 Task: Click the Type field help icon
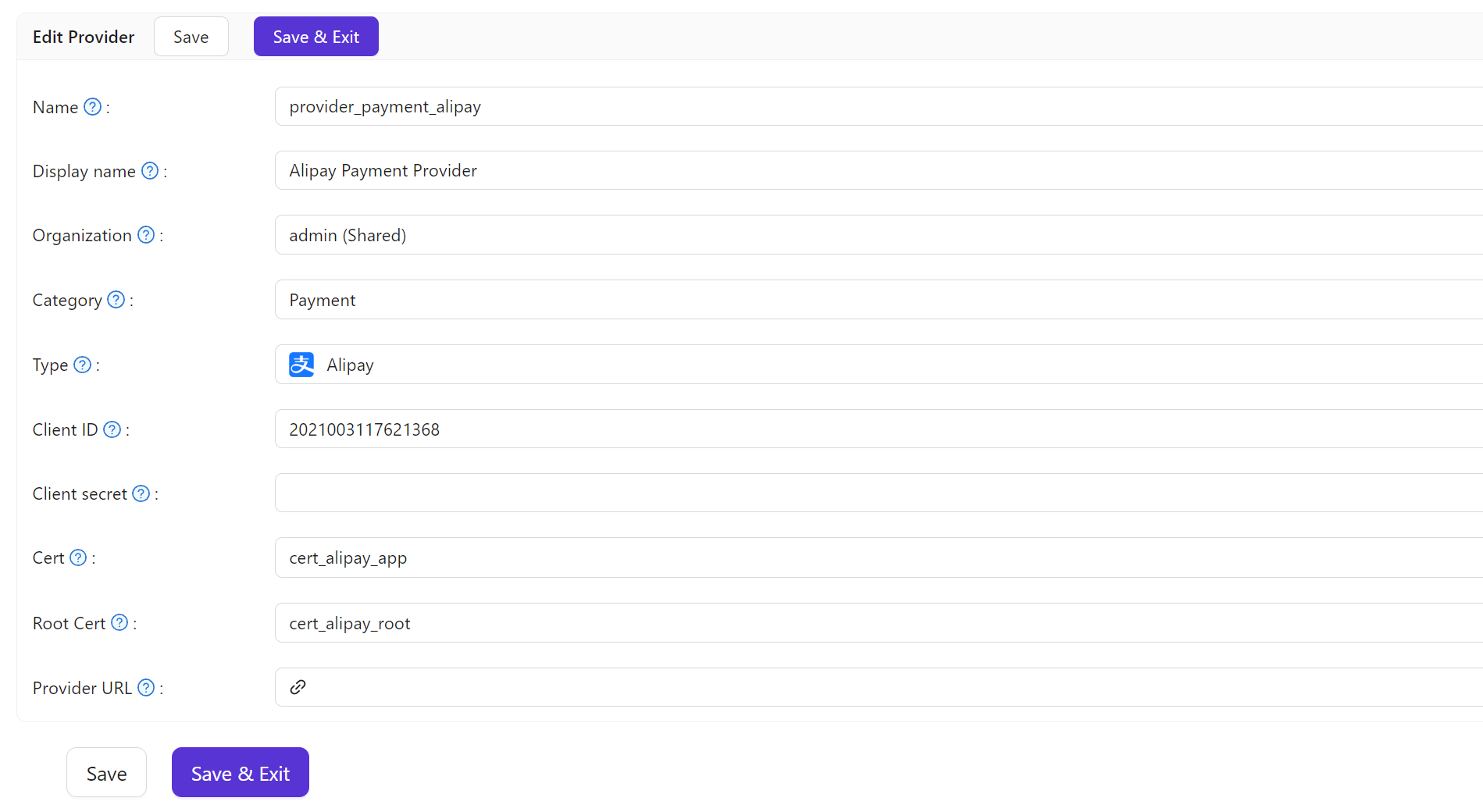[83, 365]
